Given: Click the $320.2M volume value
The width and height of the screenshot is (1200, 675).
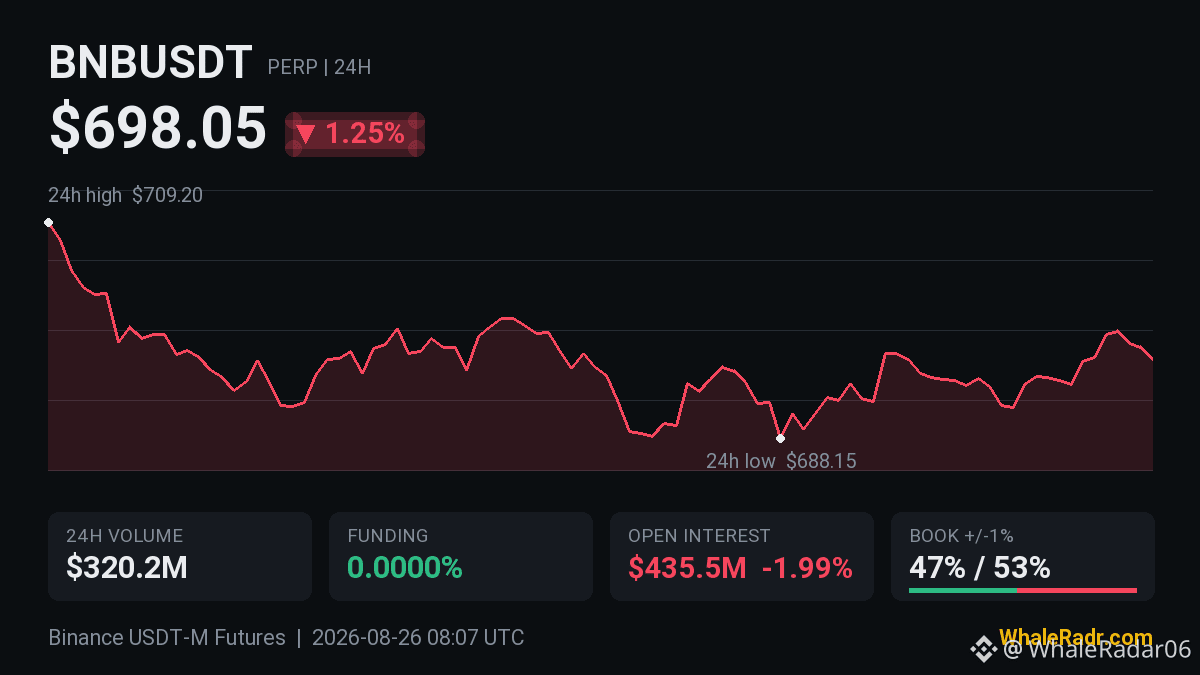Looking at the screenshot, I should coord(127,568).
